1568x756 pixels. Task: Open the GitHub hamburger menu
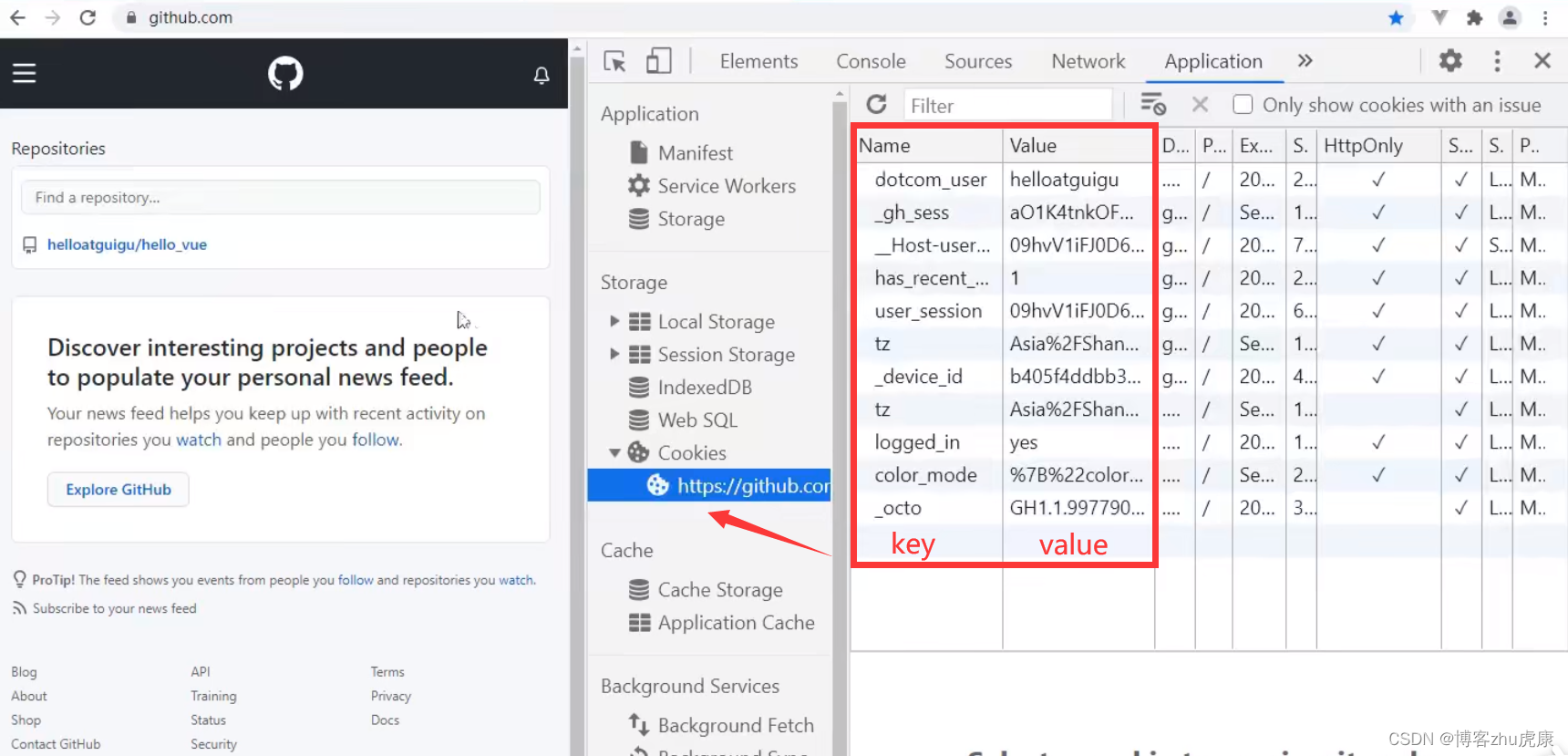[25, 73]
